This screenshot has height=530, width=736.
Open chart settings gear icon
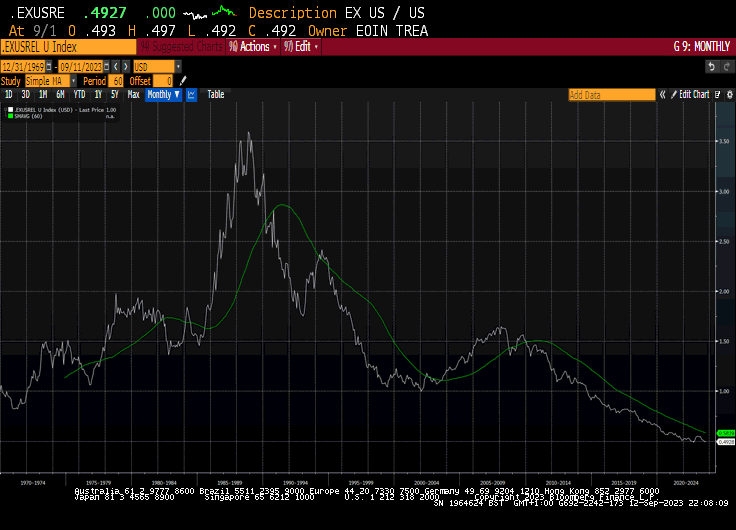point(729,95)
